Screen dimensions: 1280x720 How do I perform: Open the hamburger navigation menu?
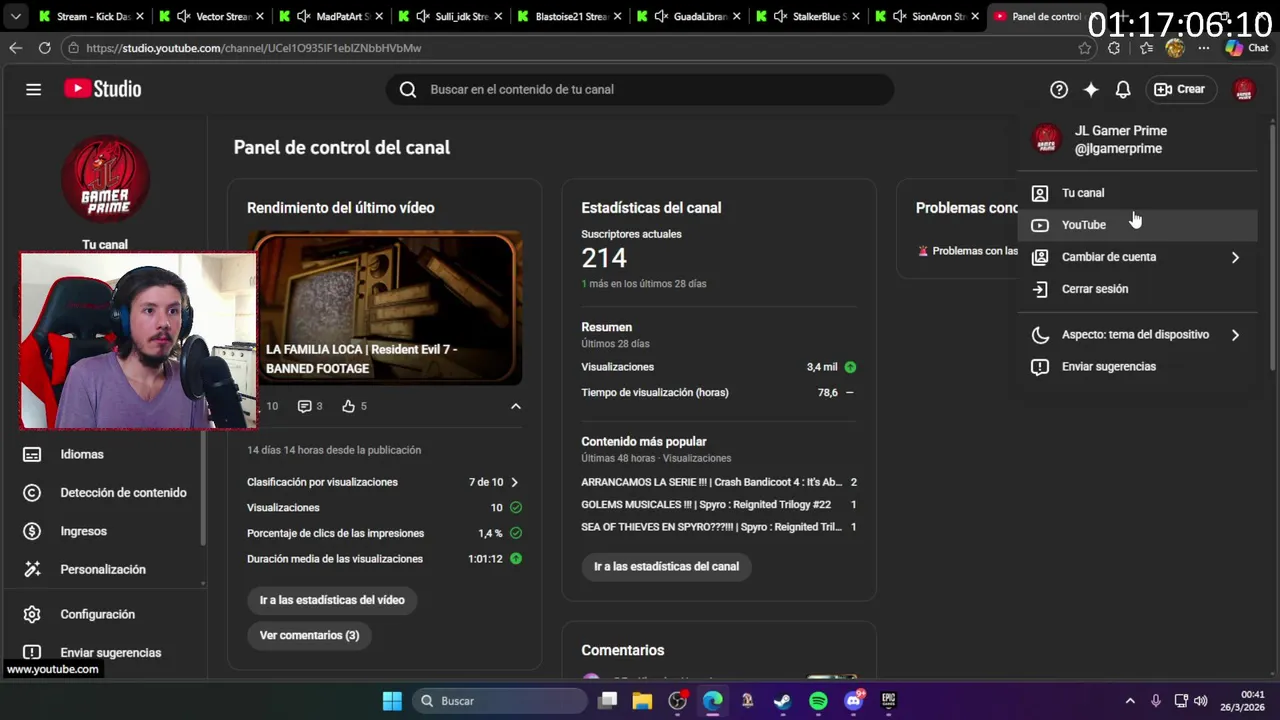(33, 89)
